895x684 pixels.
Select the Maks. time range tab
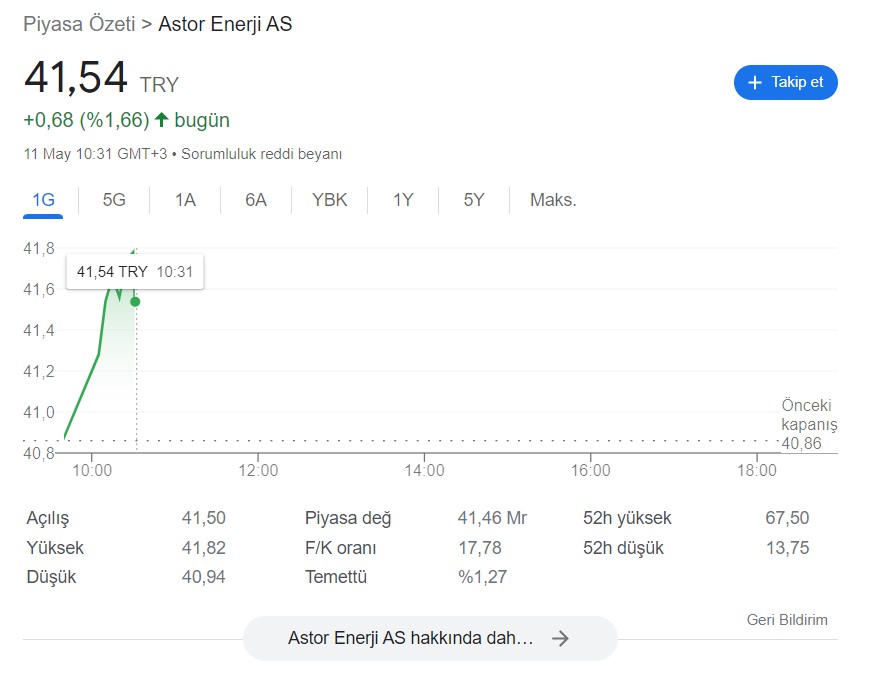coord(553,200)
